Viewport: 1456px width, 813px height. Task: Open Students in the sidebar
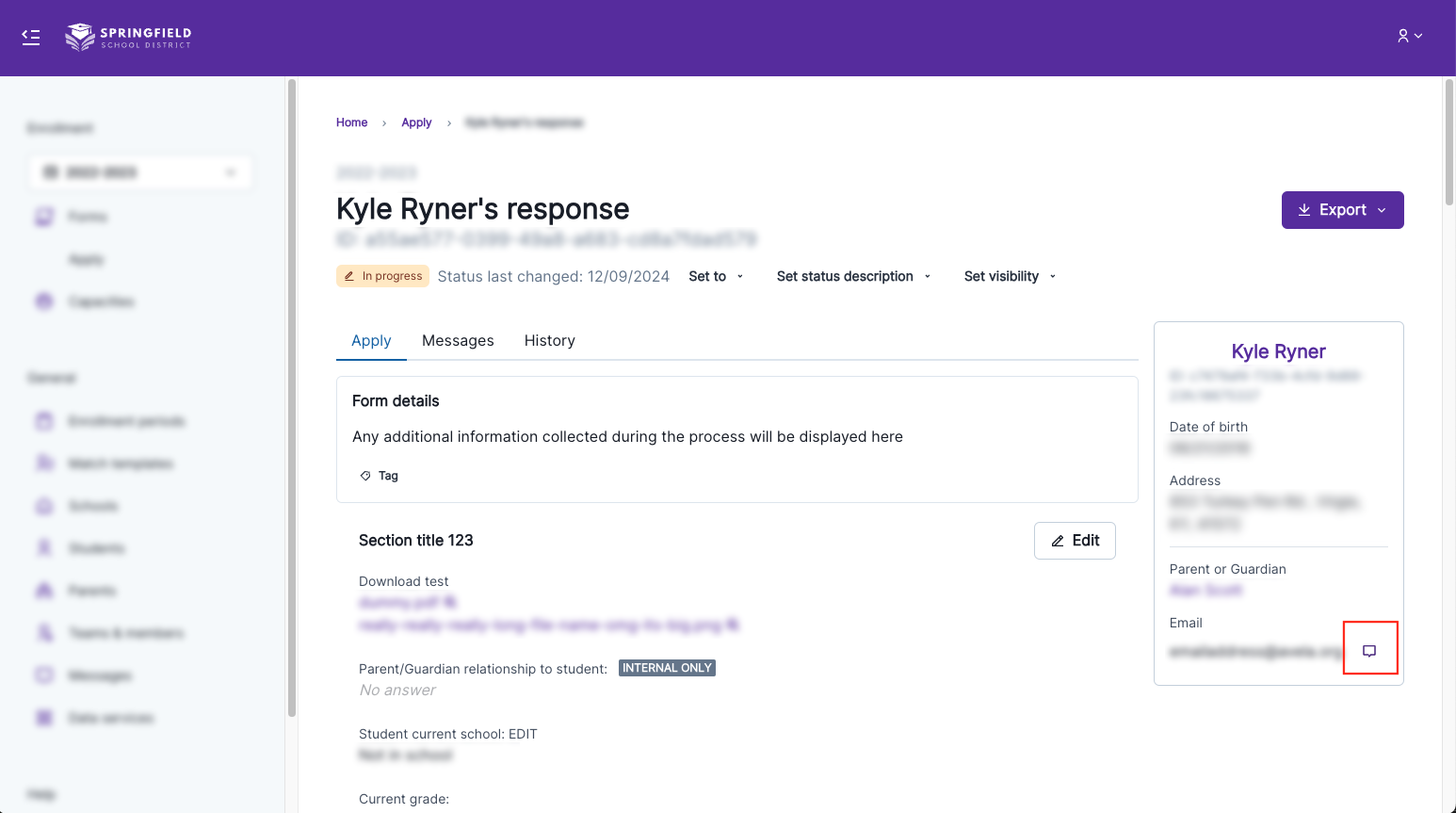click(95, 548)
